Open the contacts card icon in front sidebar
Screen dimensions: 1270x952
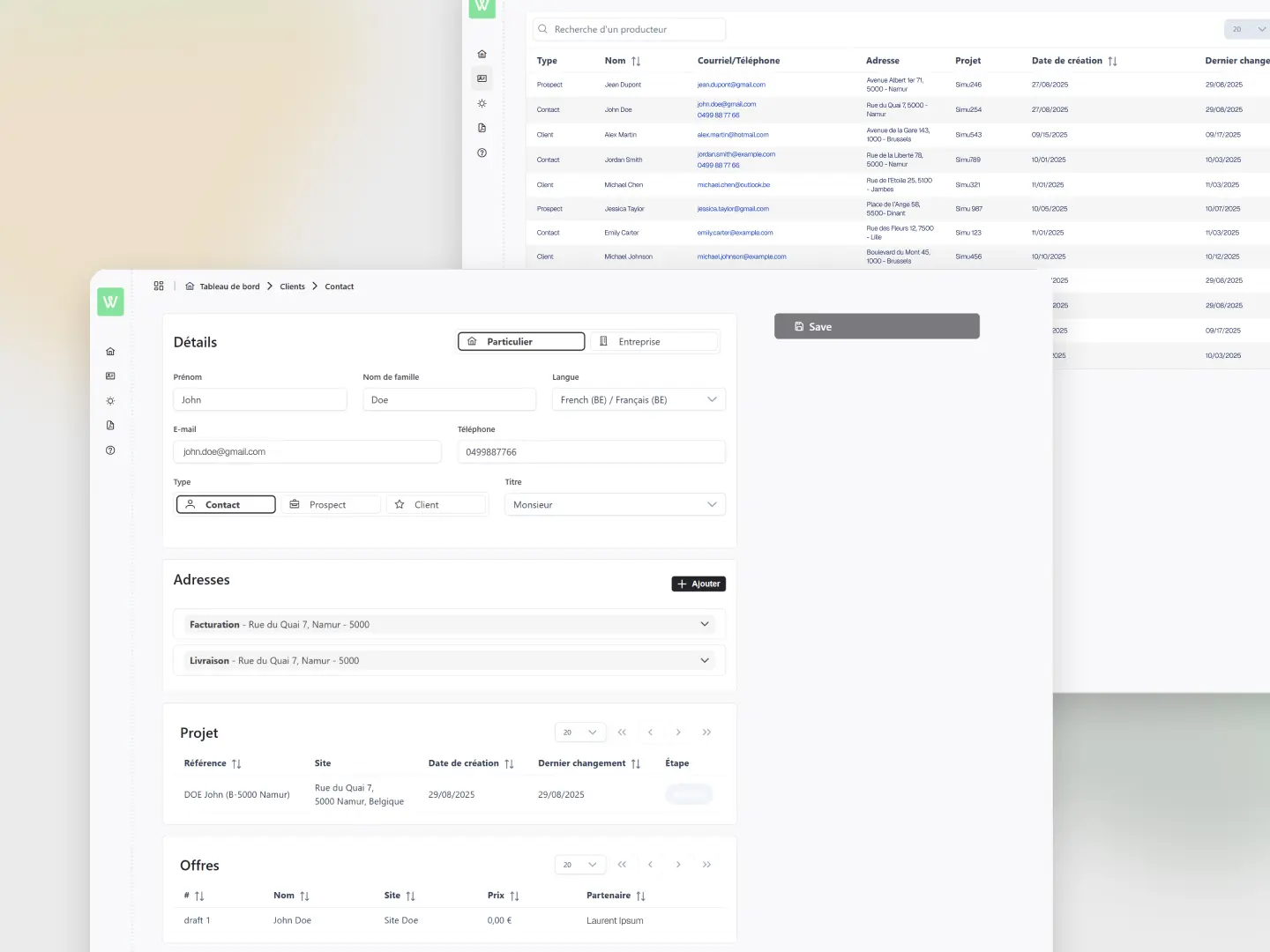(x=110, y=376)
